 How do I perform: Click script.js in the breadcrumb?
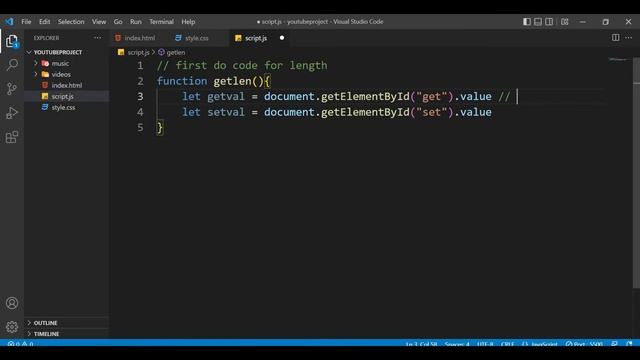(x=138, y=52)
